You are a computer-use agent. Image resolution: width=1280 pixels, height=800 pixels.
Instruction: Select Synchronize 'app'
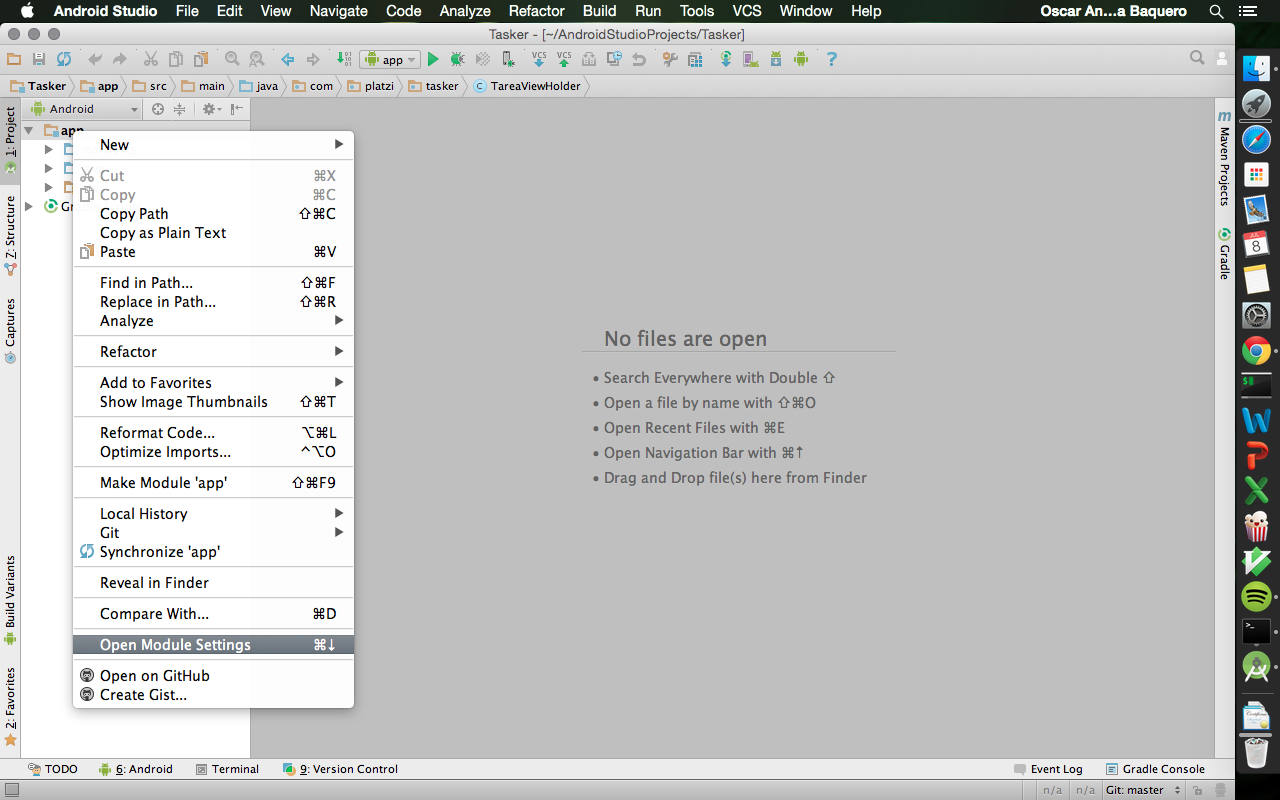(x=214, y=552)
